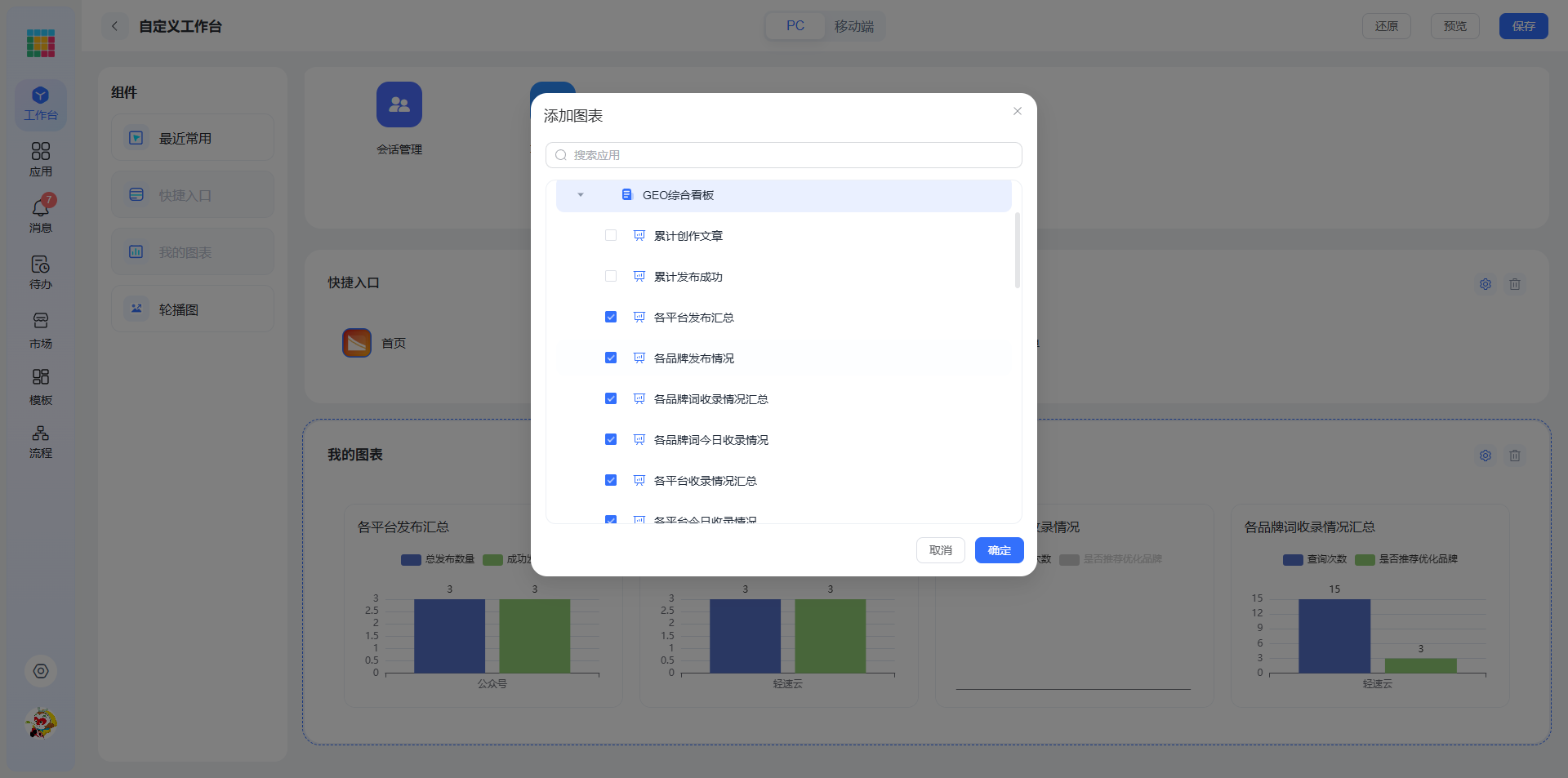Click the 各平台收录情况汇总 row label
Viewport: 1568px width, 778px height.
pos(706,481)
